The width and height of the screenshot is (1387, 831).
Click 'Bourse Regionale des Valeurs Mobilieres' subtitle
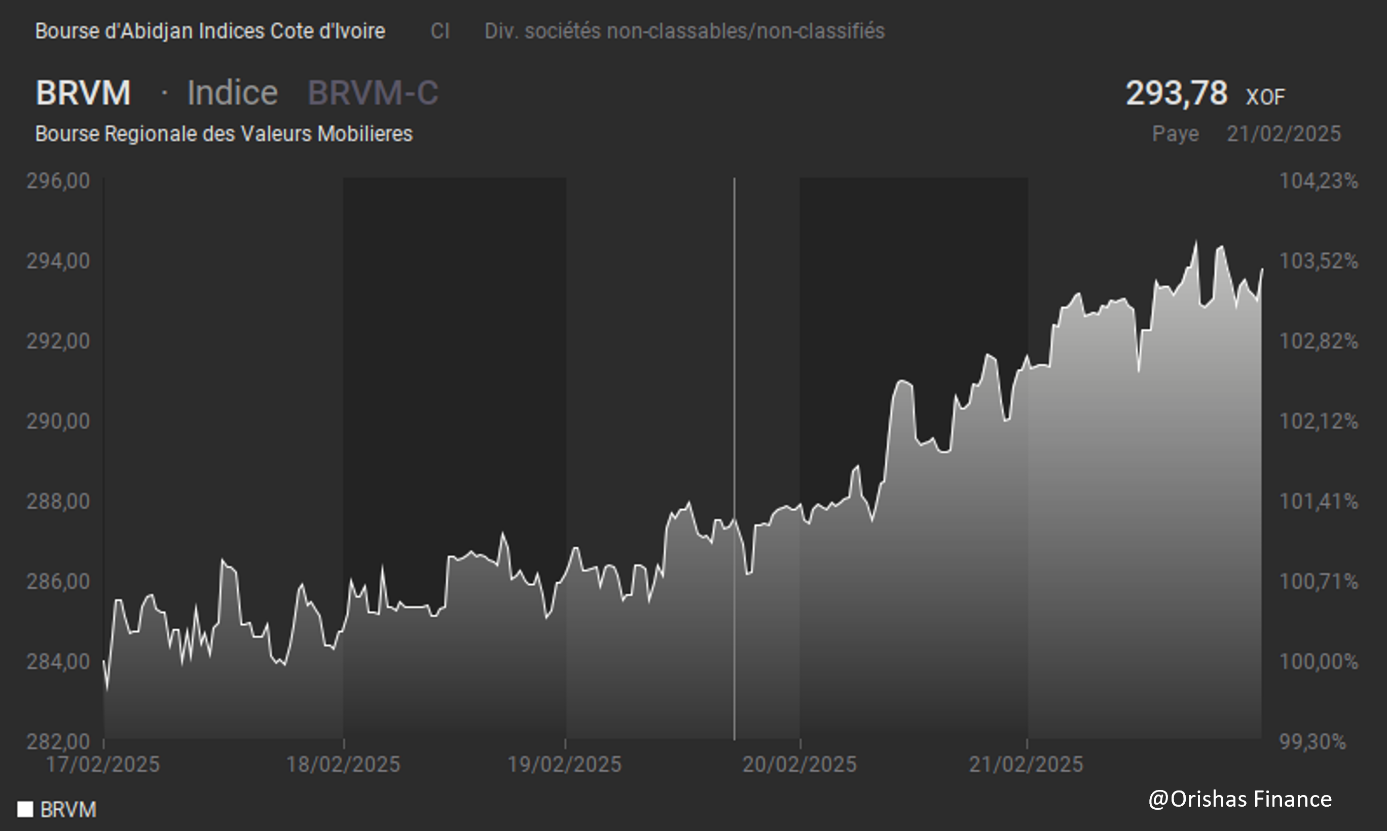click(x=224, y=133)
